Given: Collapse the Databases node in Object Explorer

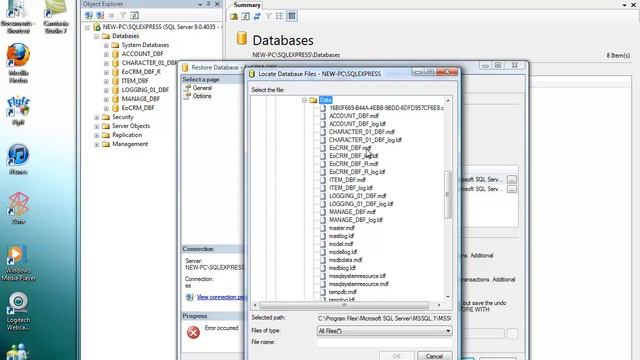Looking at the screenshot, I should click(x=97, y=36).
